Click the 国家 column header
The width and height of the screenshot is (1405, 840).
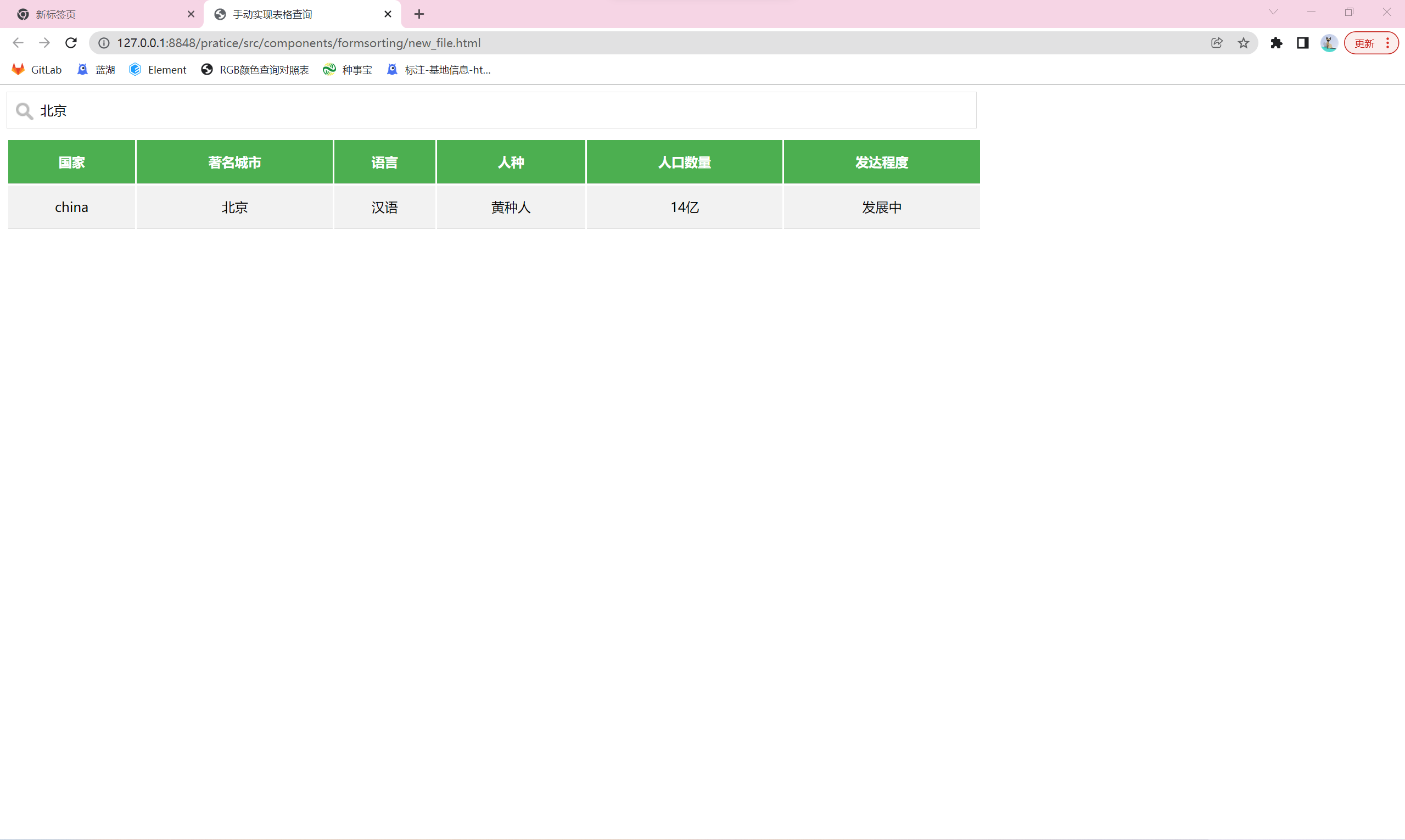[71, 163]
